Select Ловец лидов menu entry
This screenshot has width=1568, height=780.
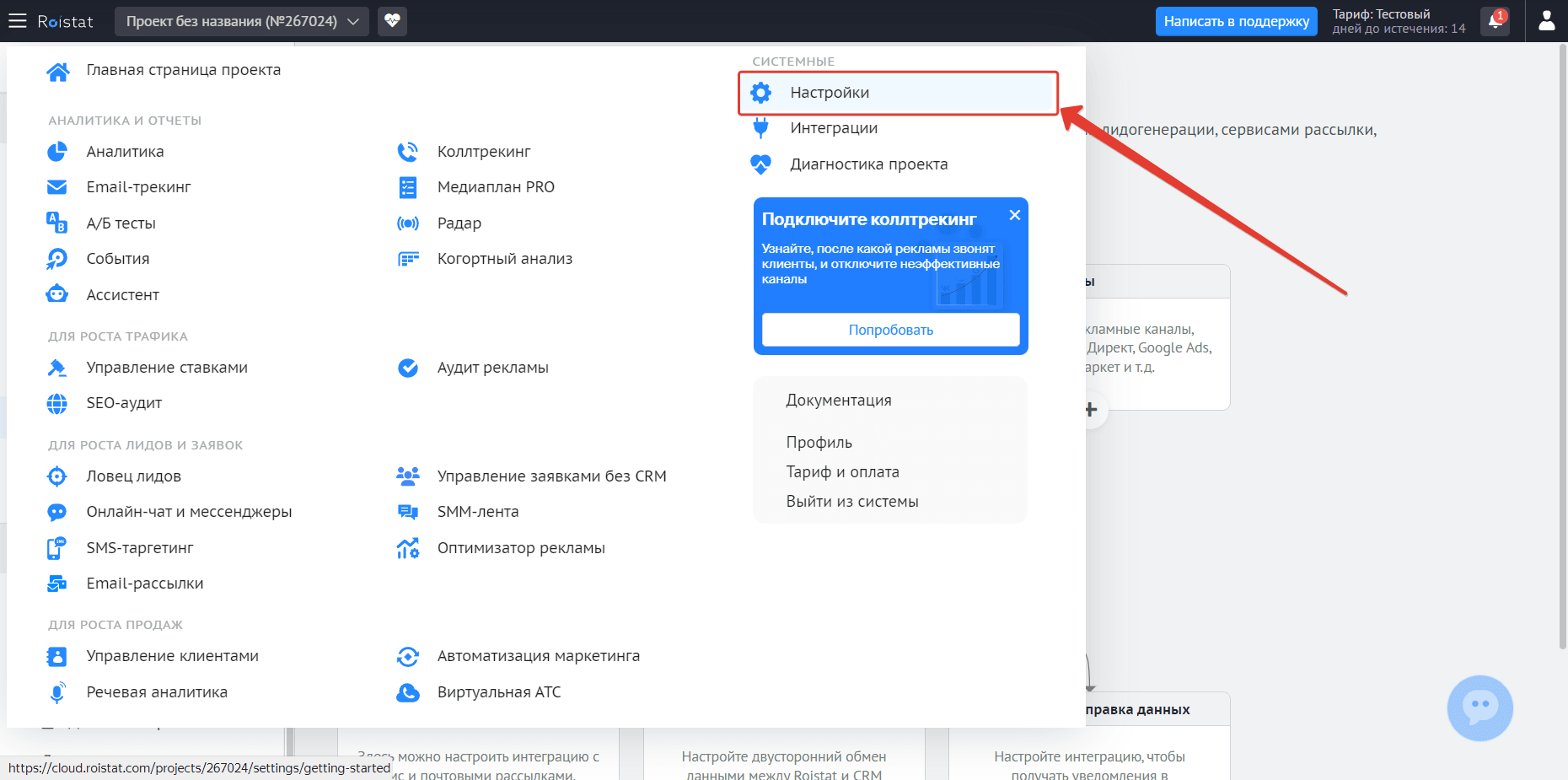[133, 476]
